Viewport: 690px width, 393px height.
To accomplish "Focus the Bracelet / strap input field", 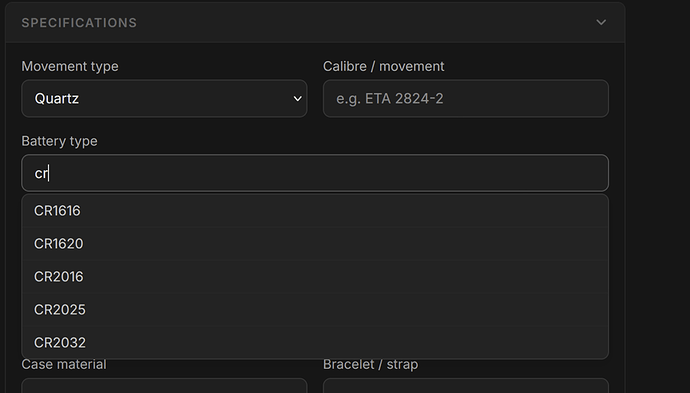I will [x=466, y=386].
